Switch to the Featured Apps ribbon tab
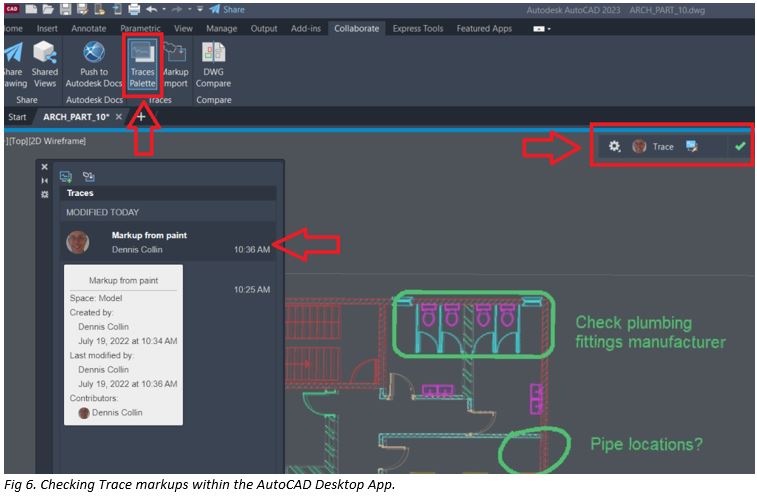Viewport: 757px width, 498px height. (x=484, y=28)
